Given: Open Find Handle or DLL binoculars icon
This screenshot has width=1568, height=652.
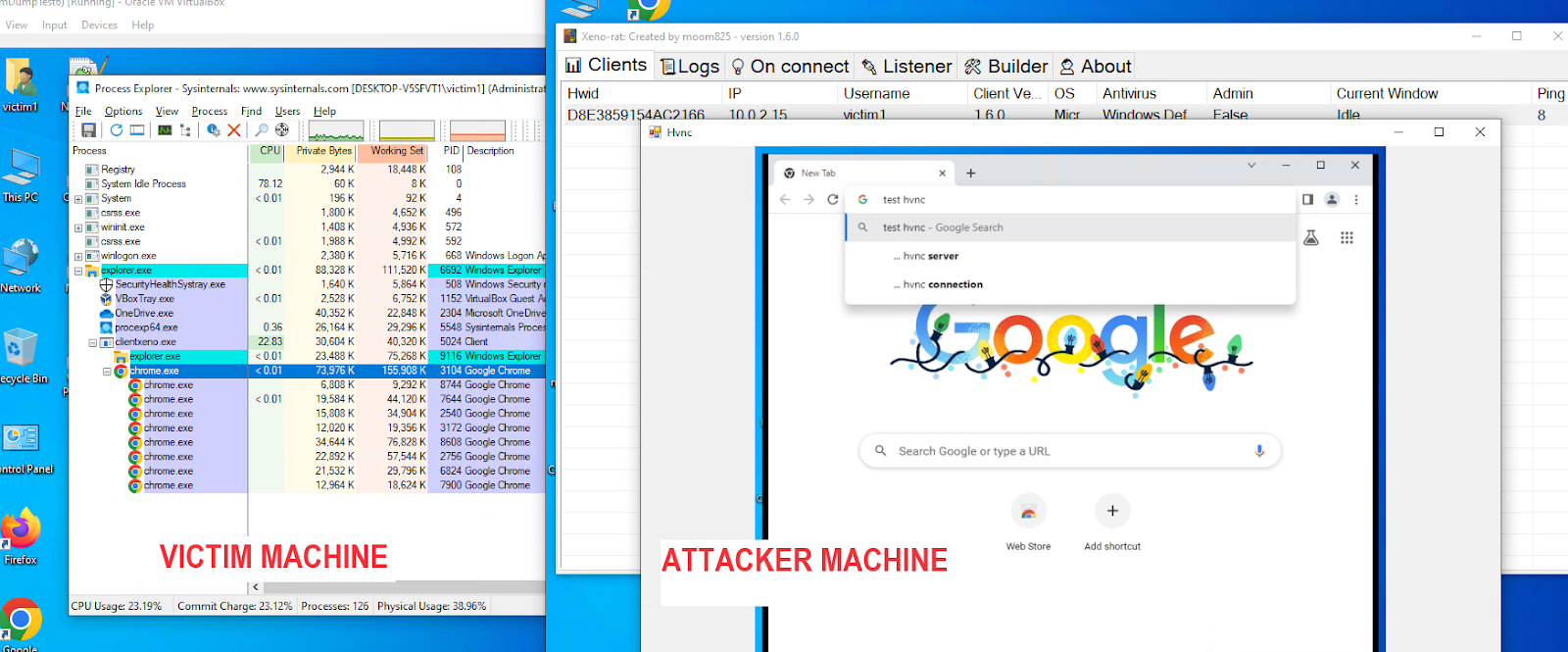Looking at the screenshot, I should (262, 130).
